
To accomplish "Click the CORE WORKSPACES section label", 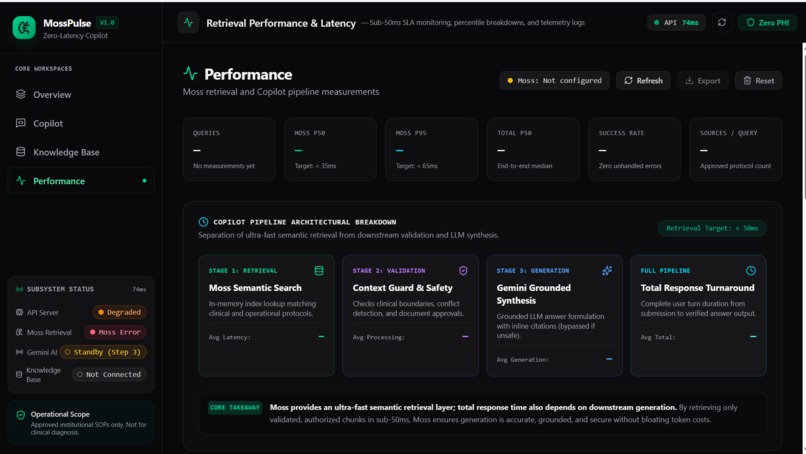I will [x=44, y=68].
